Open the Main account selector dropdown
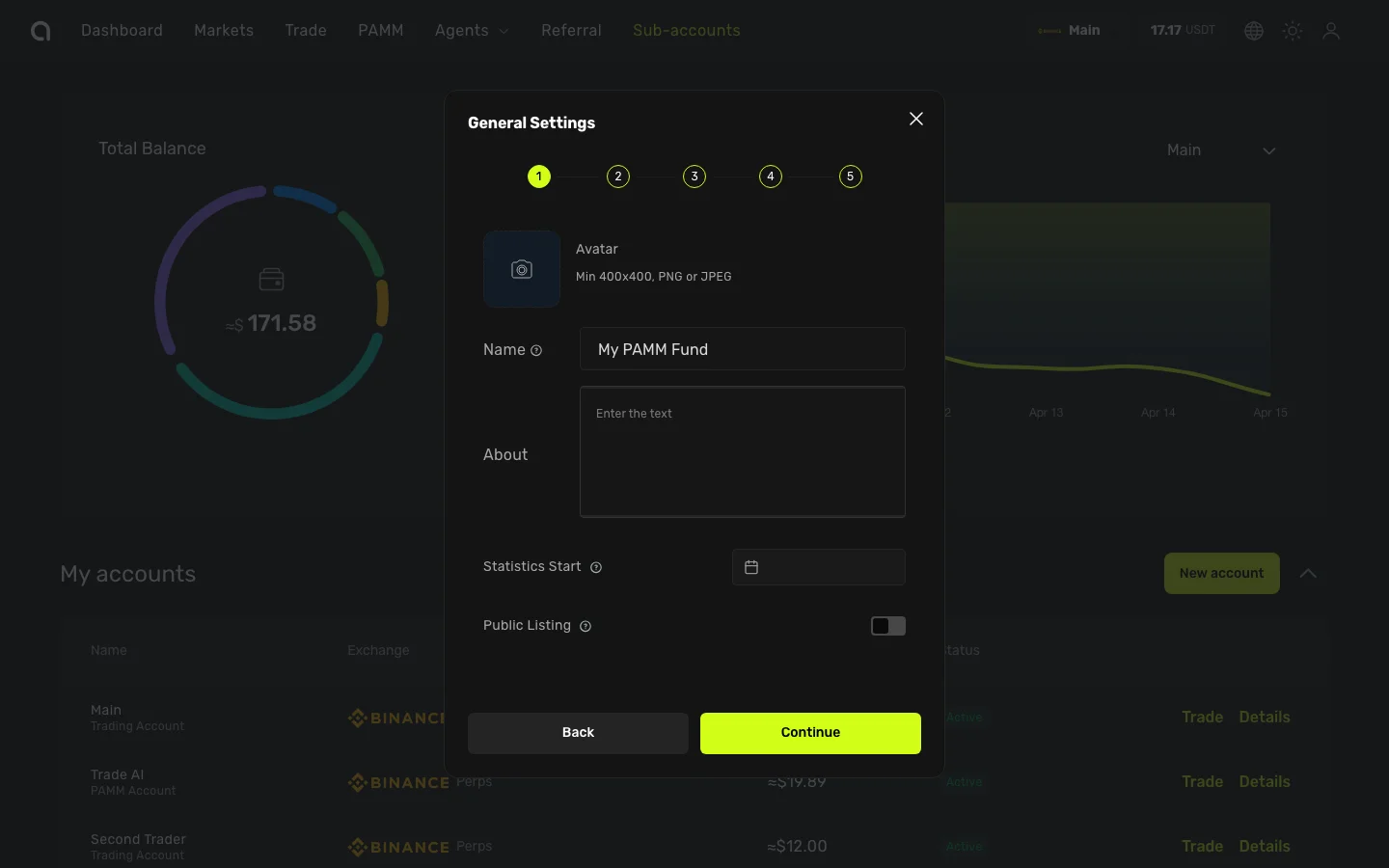Viewport: 1389px width, 868px height. (x=1221, y=150)
